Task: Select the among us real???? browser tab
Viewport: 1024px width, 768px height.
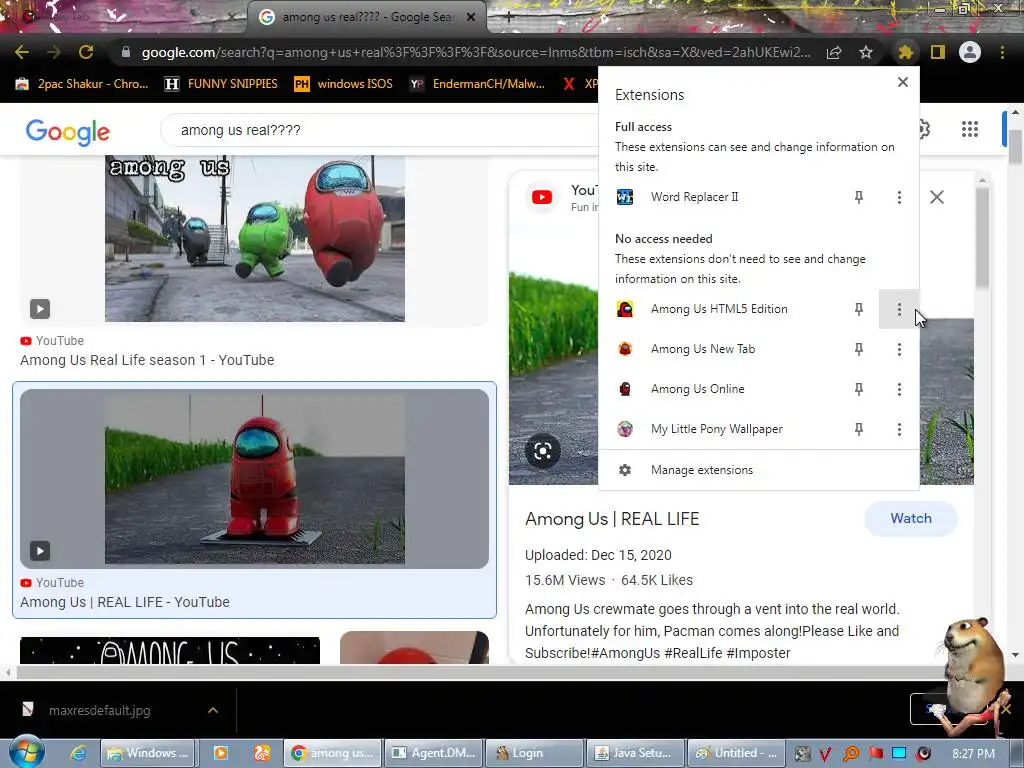Action: tap(366, 17)
